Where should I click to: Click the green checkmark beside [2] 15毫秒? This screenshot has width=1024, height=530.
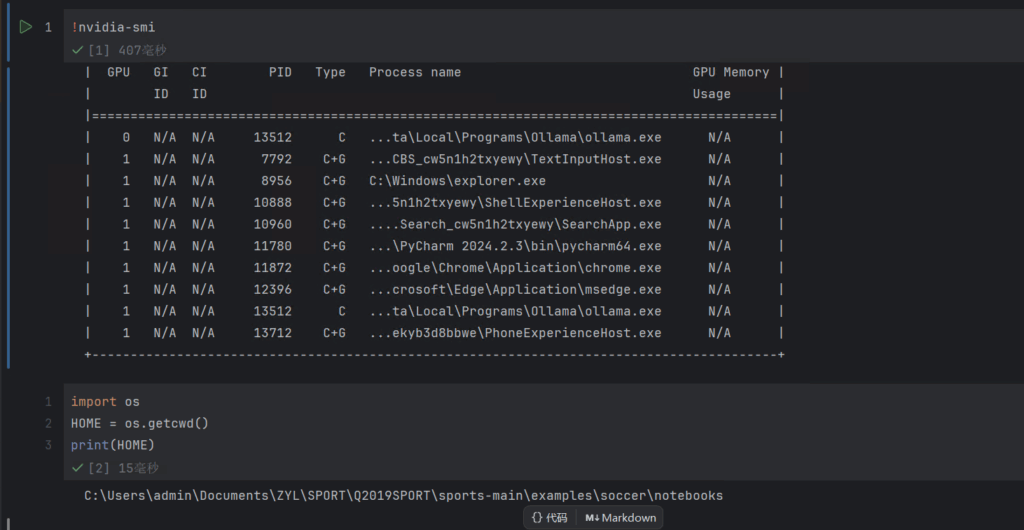tap(78, 468)
